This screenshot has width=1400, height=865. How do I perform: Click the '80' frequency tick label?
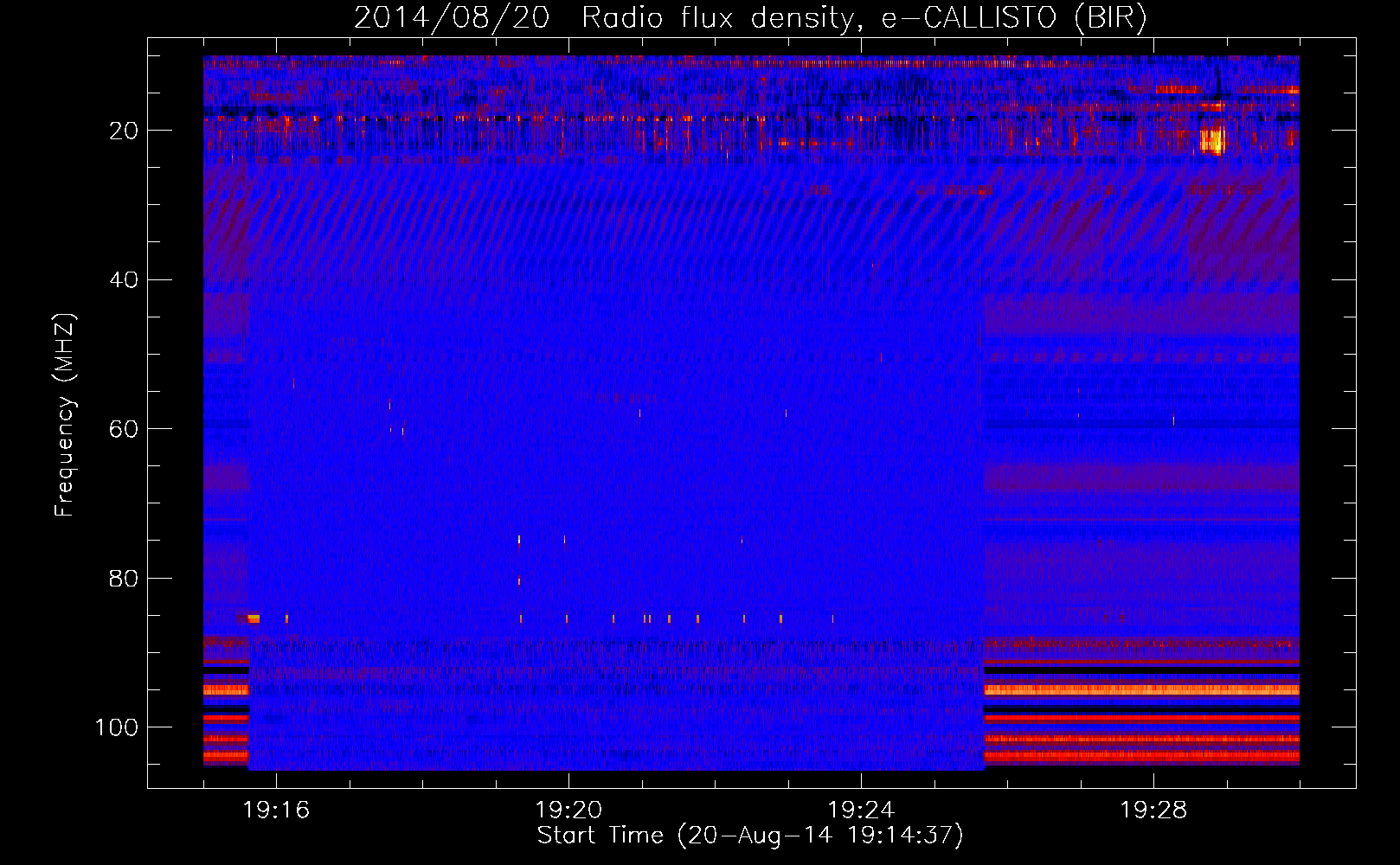[x=124, y=579]
